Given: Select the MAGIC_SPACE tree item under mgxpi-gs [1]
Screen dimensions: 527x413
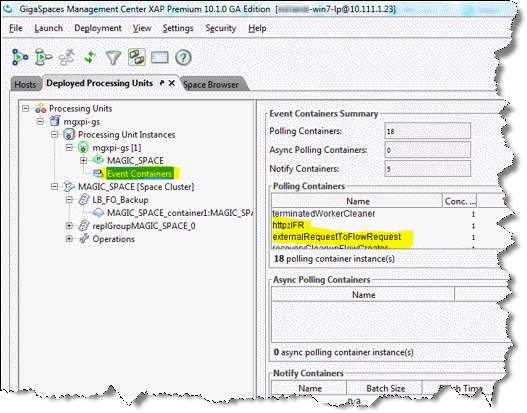Looking at the screenshot, I should (135, 161).
